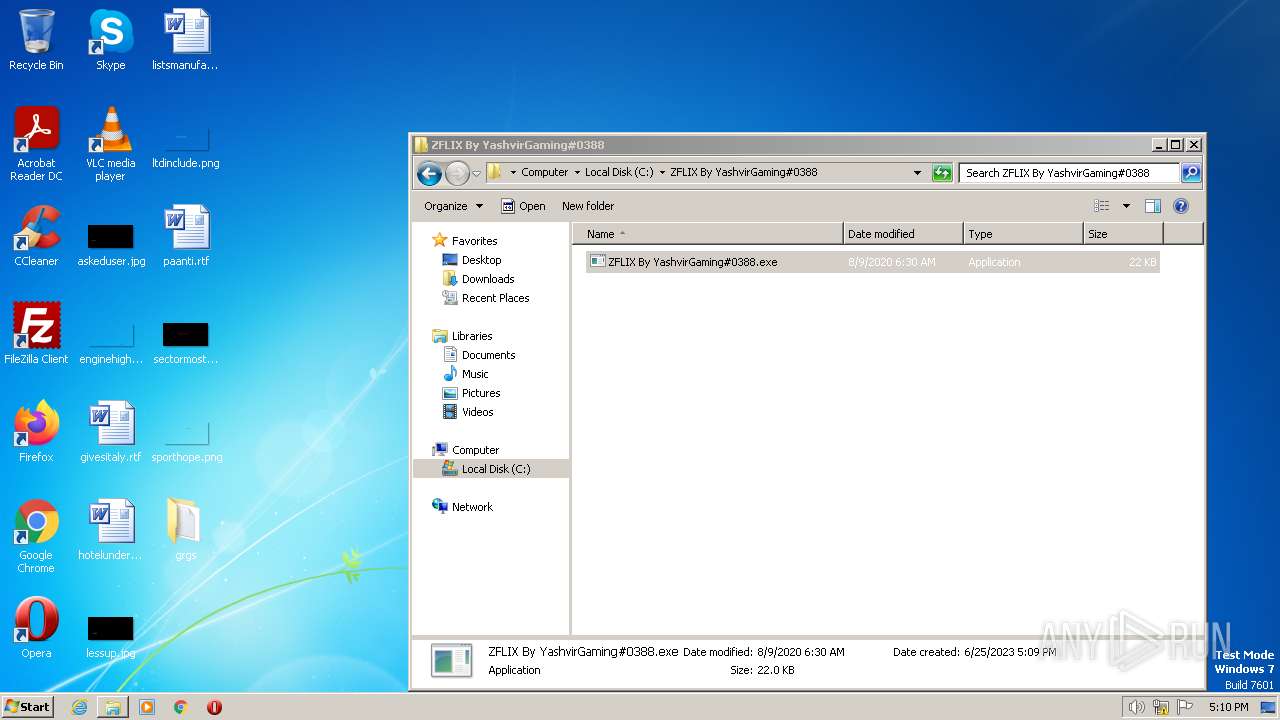
Task: Open the Videos library
Action: (468, 412)
